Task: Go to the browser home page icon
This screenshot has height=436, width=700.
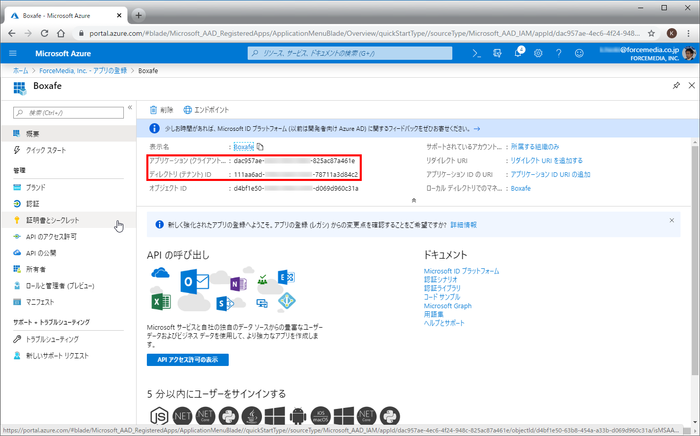Action: [61, 33]
